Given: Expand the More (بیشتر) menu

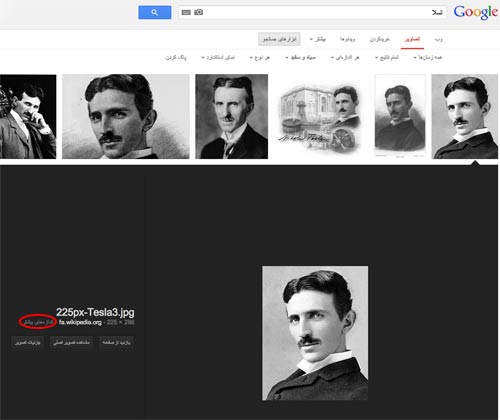Looking at the screenshot, I should tap(318, 39).
